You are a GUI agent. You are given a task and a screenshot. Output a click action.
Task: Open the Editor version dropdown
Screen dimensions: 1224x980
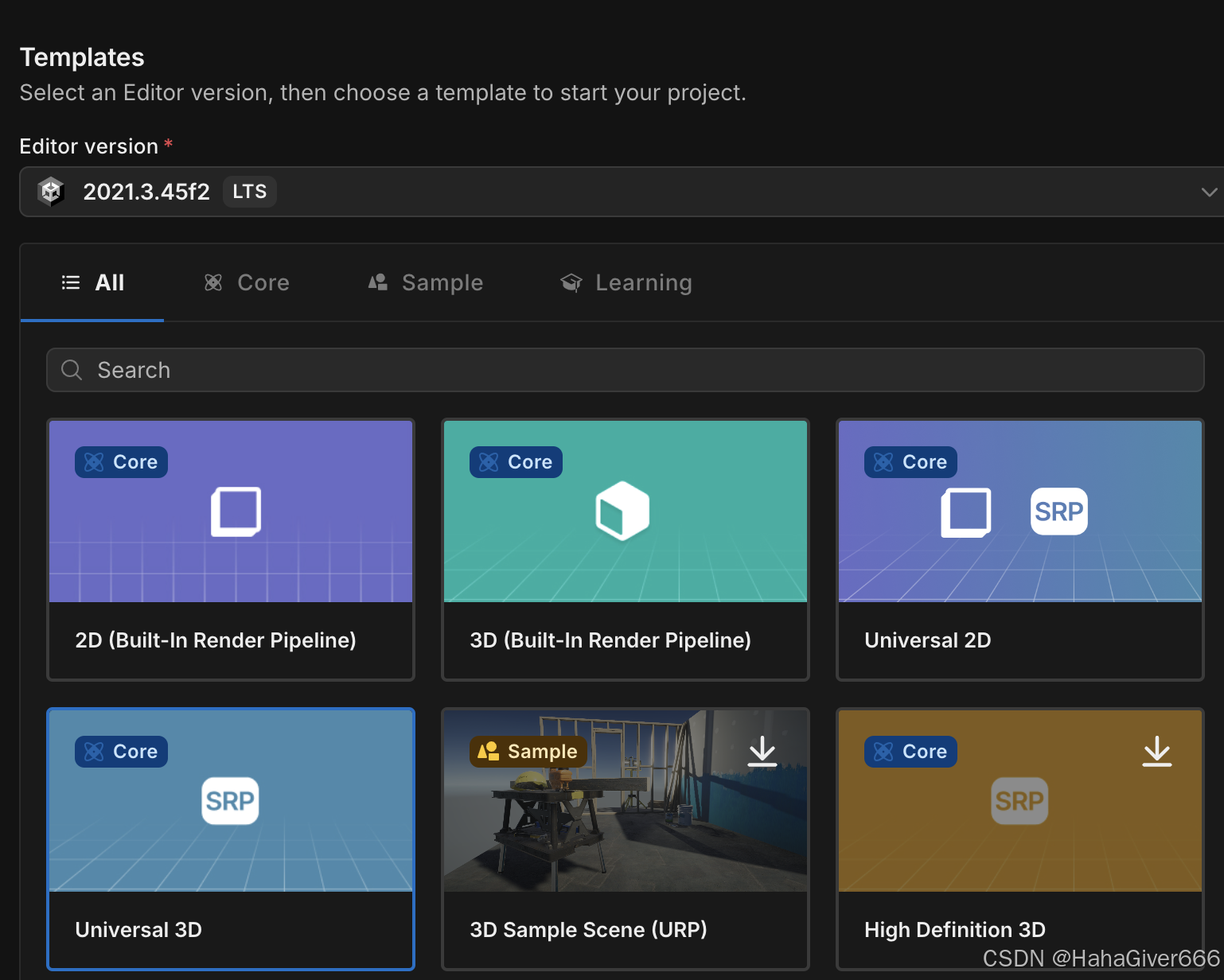(x=622, y=192)
